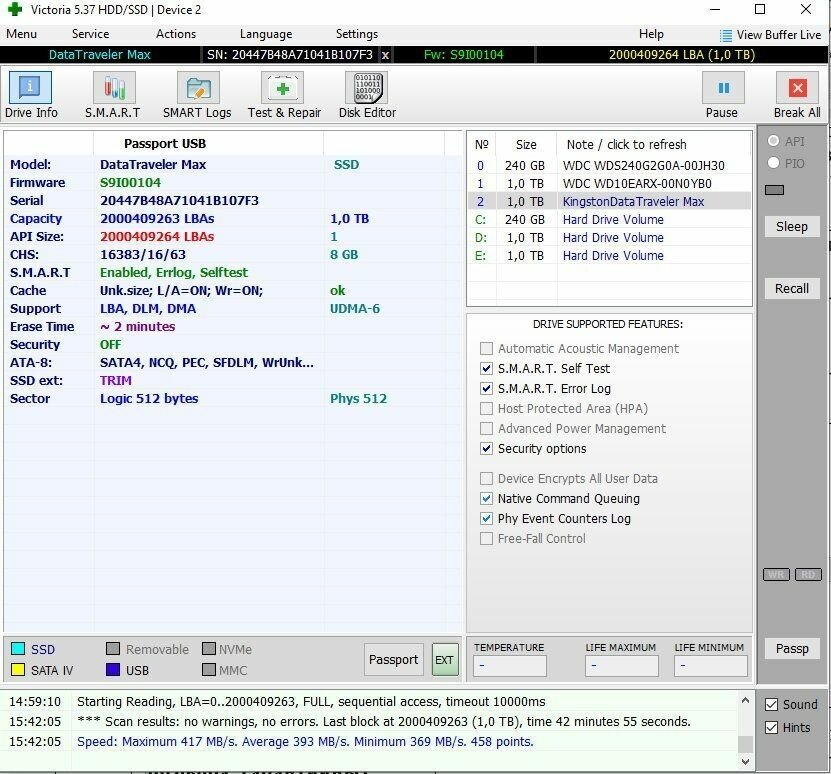Toggle Phy Event Counters Log checkbox
This screenshot has height=774, width=831.
486,518
